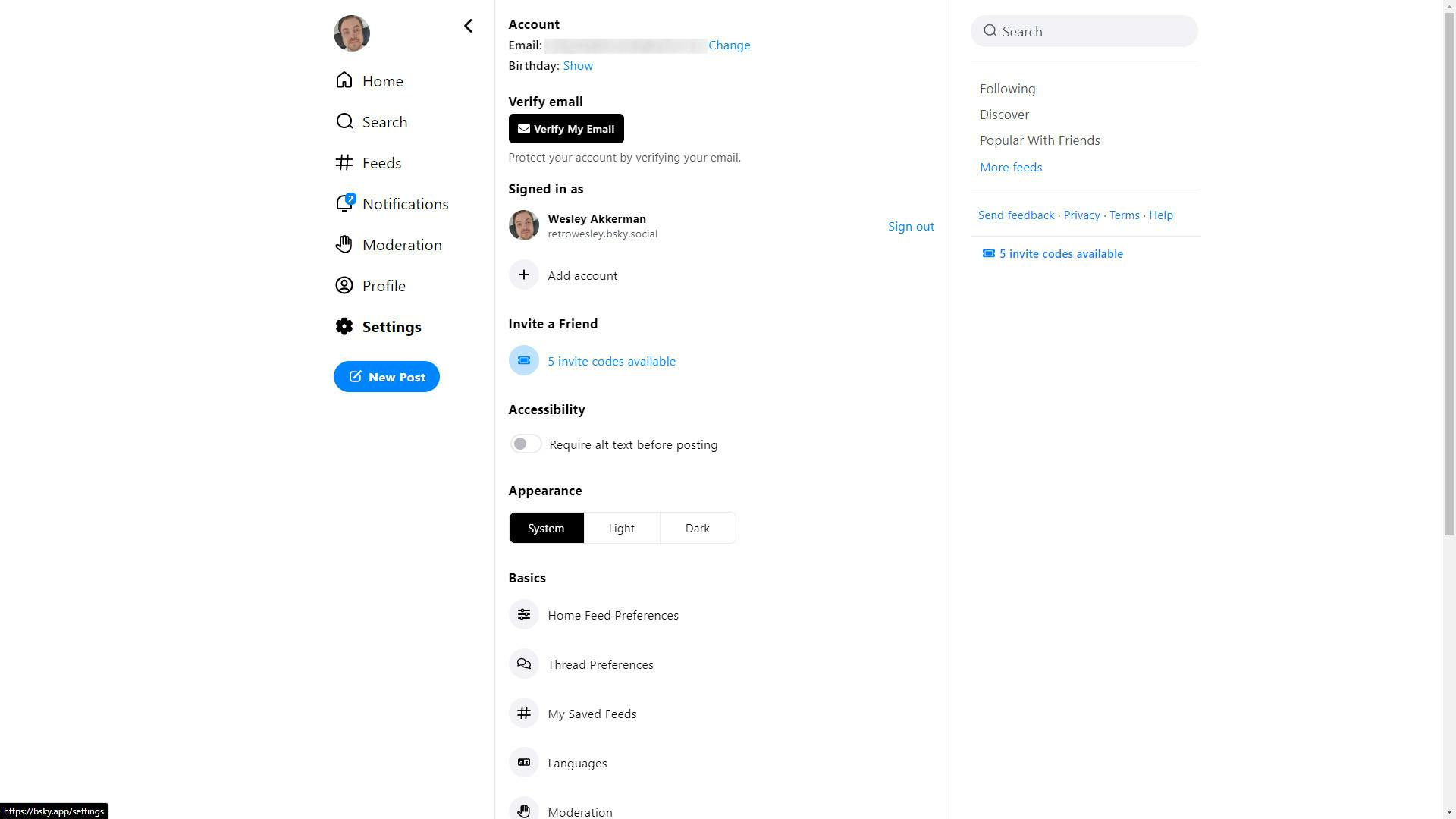
Task: Open Home Feed Preferences sliders icon
Action: [523, 614]
